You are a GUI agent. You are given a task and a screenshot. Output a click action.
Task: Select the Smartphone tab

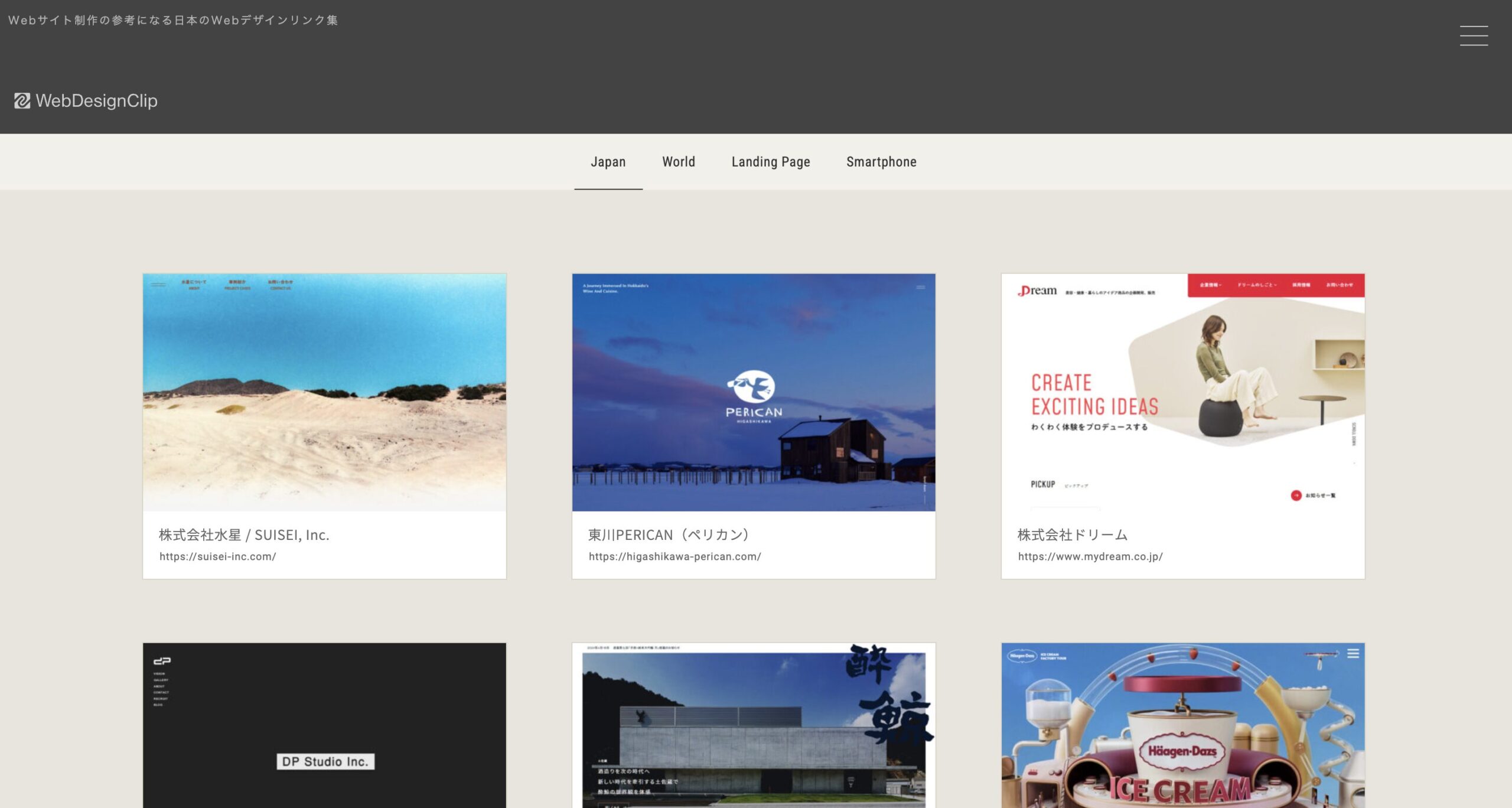881,162
